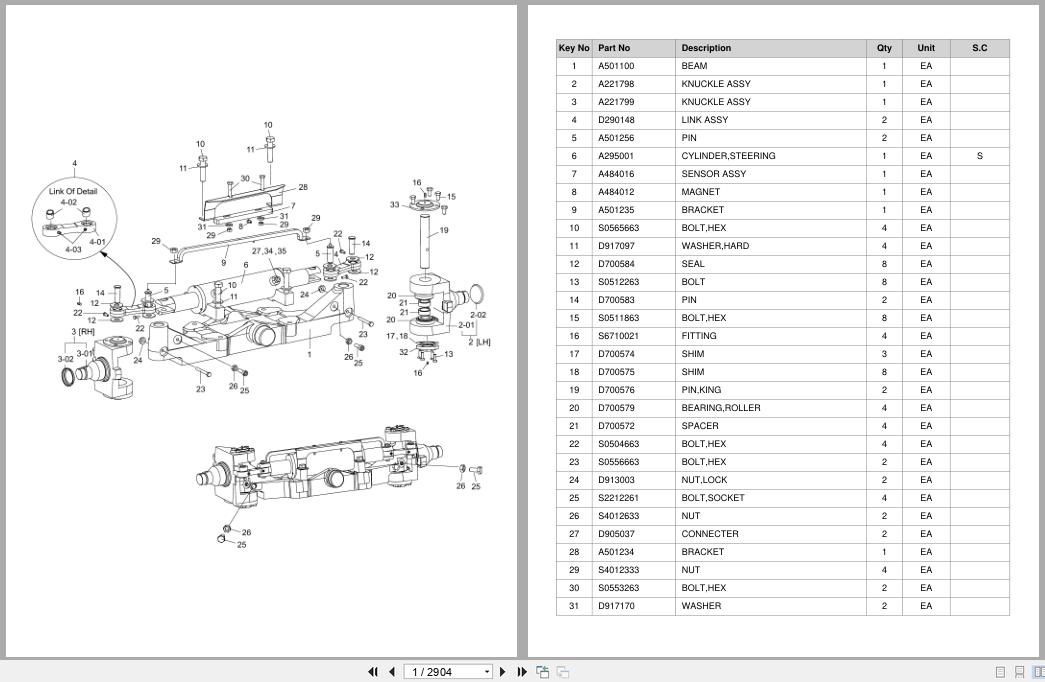Go to the next page
The width and height of the screenshot is (1045, 682).
[x=503, y=672]
